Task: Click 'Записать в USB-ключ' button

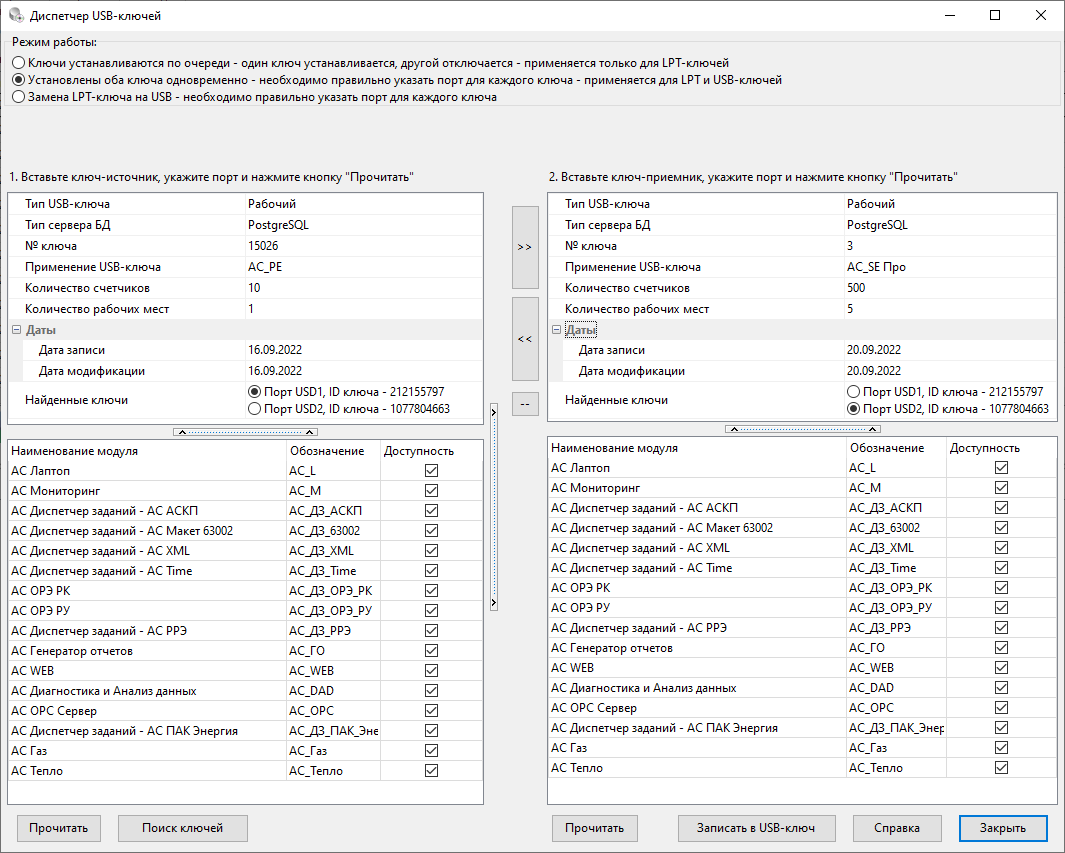Action: [755, 828]
